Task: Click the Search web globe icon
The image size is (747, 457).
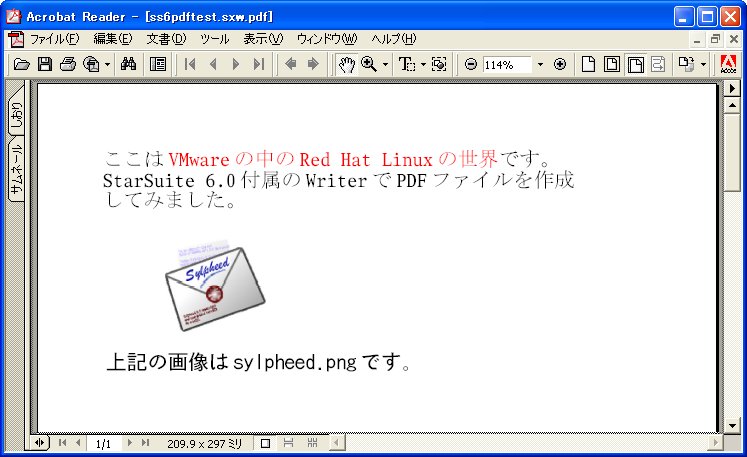Action: click(x=91, y=64)
